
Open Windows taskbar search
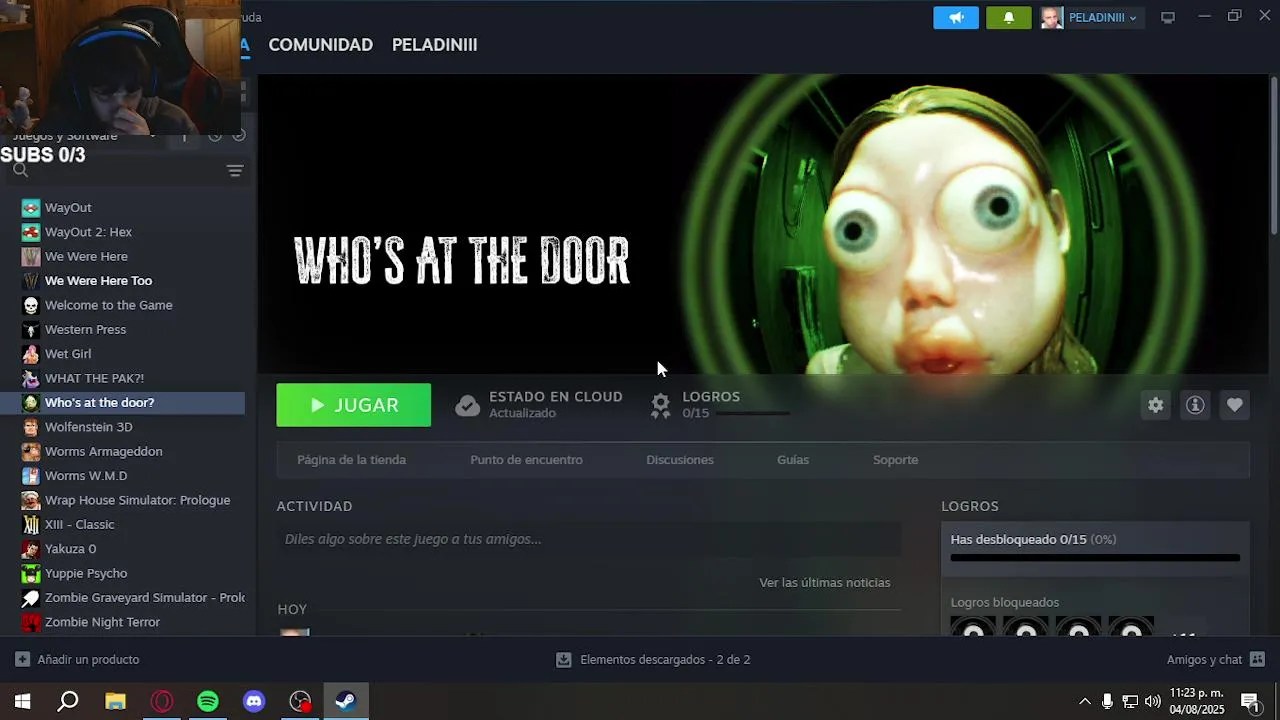pos(68,702)
